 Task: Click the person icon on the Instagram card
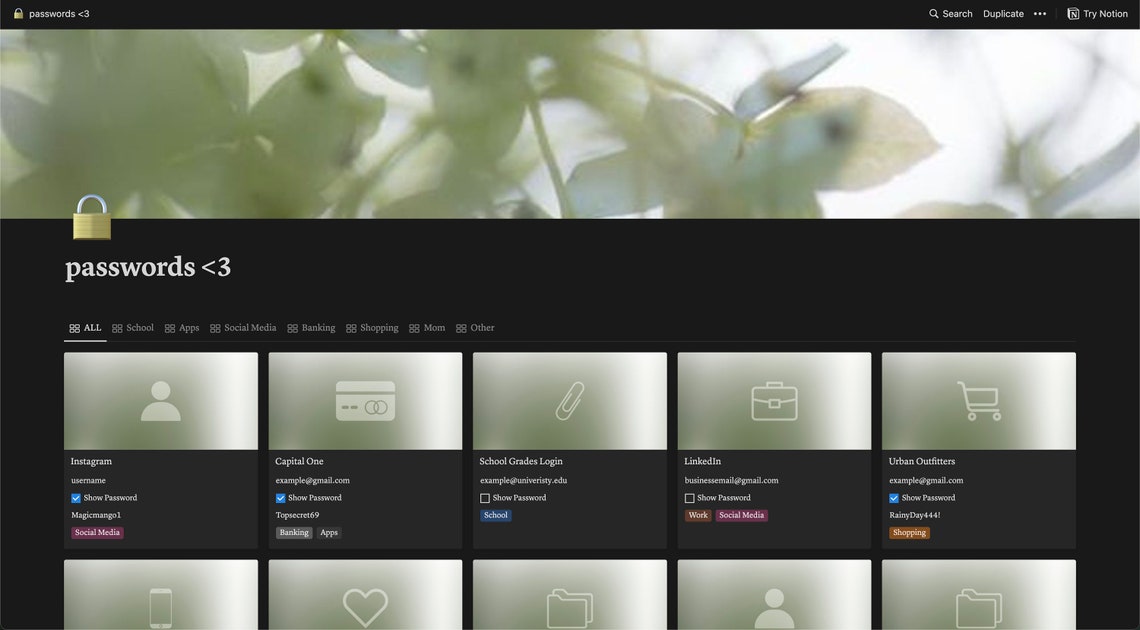coord(160,399)
